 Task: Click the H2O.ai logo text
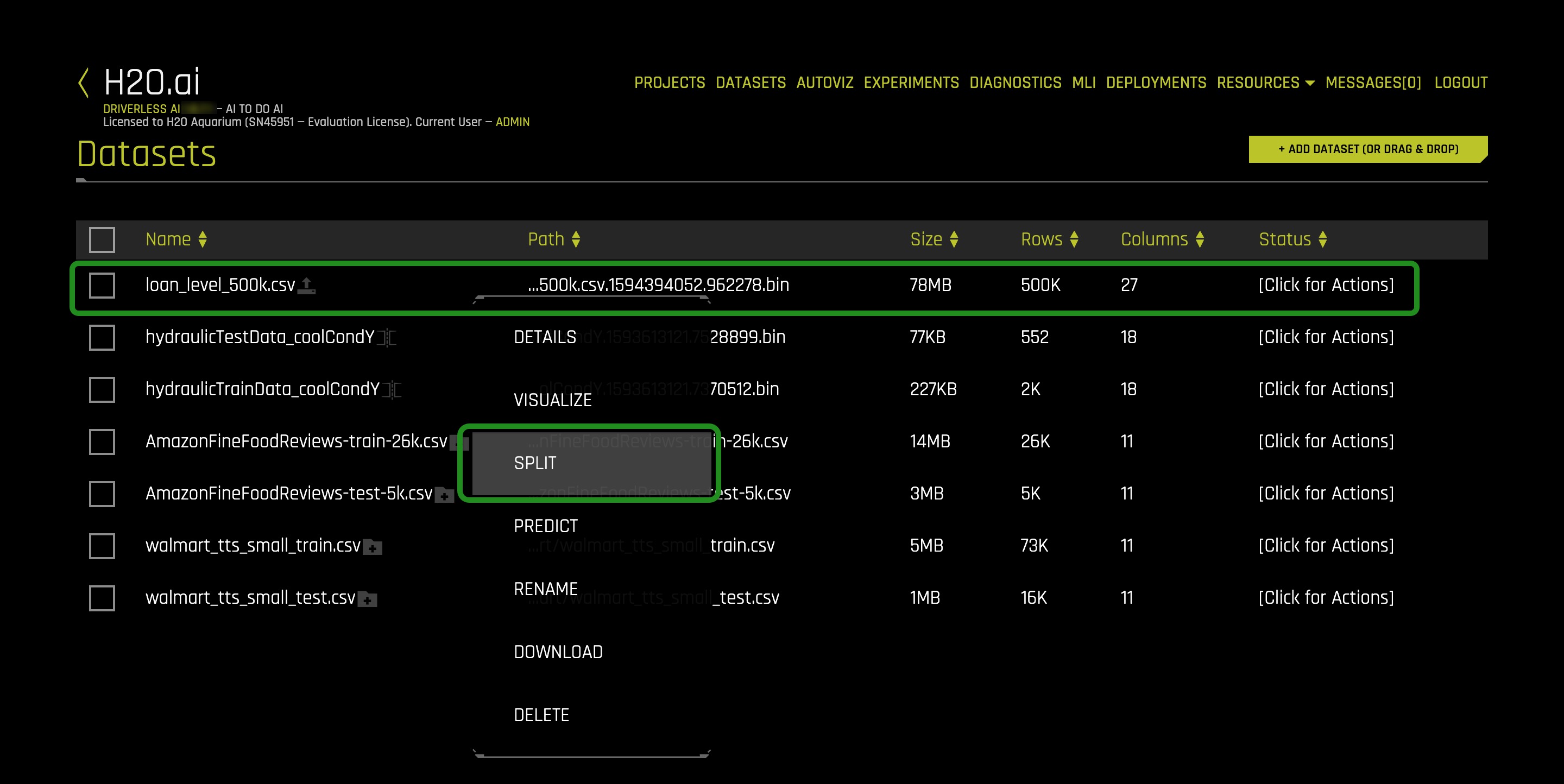(x=152, y=83)
